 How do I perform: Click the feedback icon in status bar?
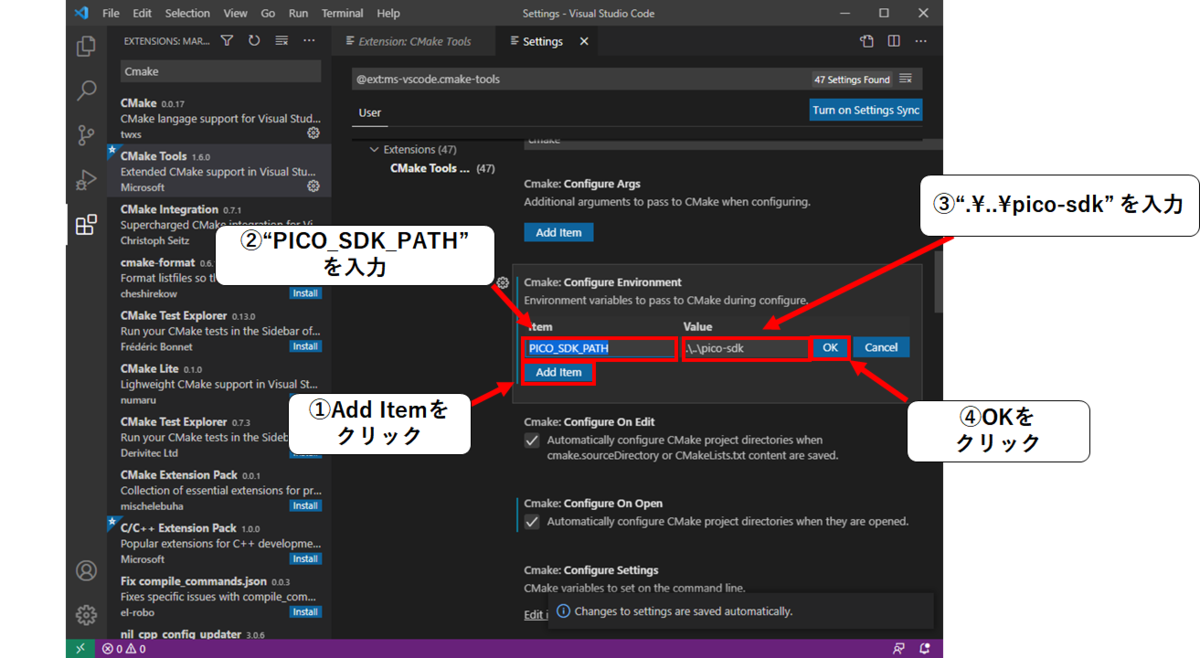click(x=898, y=649)
